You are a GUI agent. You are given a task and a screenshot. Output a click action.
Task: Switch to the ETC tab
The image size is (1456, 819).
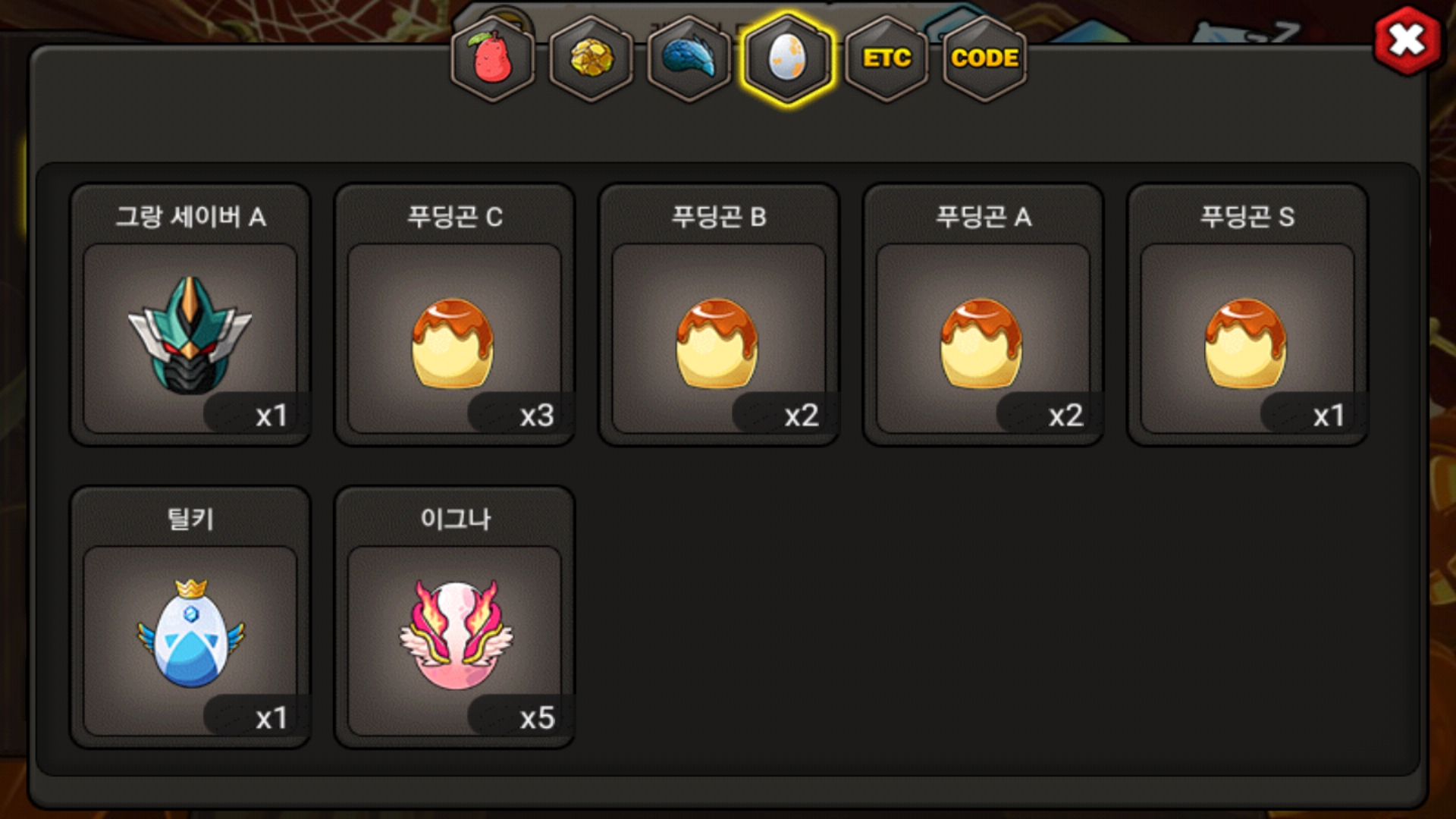point(886,58)
